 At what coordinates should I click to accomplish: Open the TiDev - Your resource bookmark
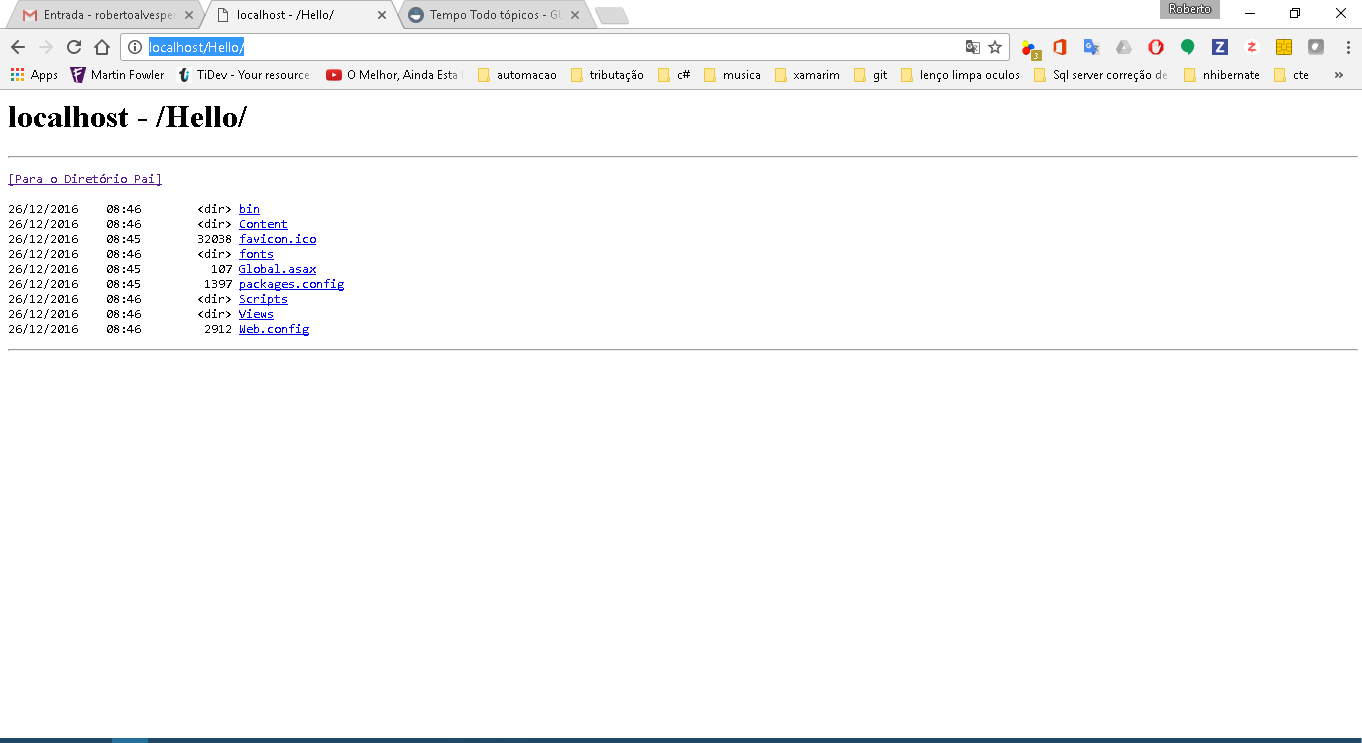pyautogui.click(x=244, y=75)
